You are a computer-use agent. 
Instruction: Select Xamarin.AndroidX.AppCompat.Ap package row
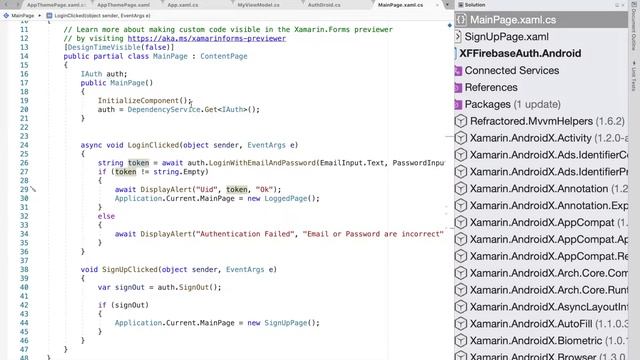point(541,239)
